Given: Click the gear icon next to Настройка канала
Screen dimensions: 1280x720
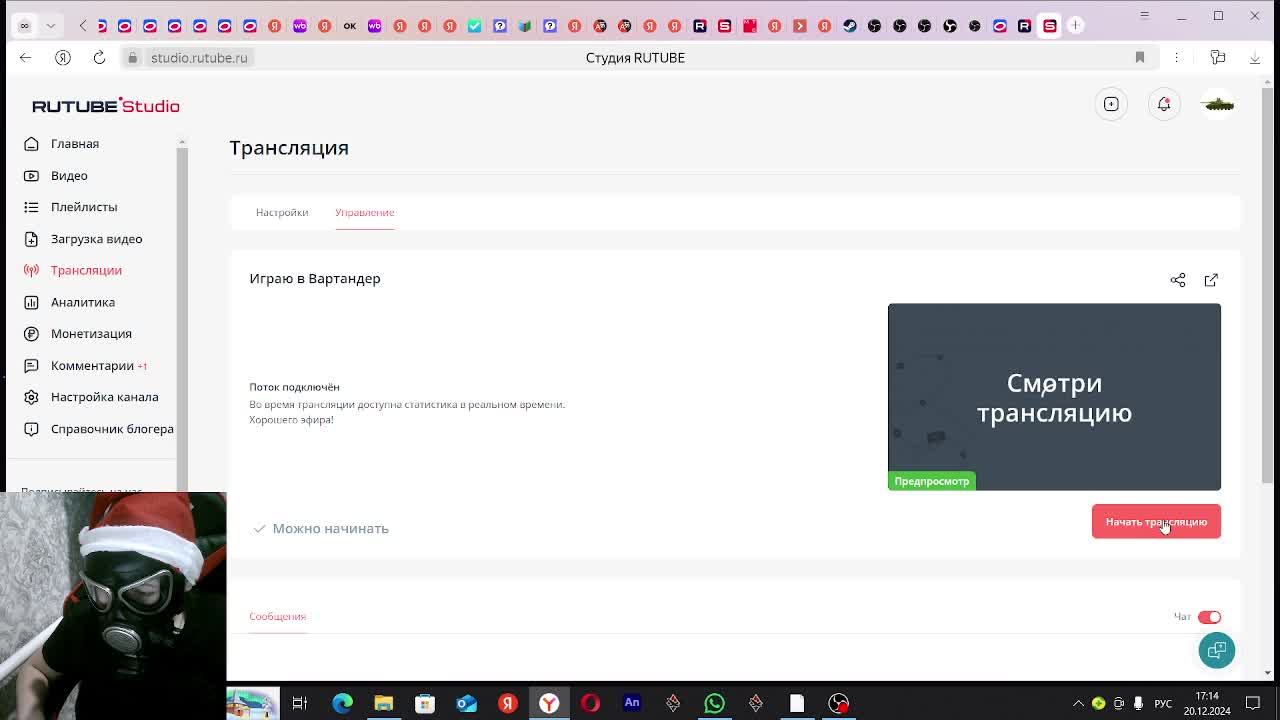Looking at the screenshot, I should pos(31,397).
